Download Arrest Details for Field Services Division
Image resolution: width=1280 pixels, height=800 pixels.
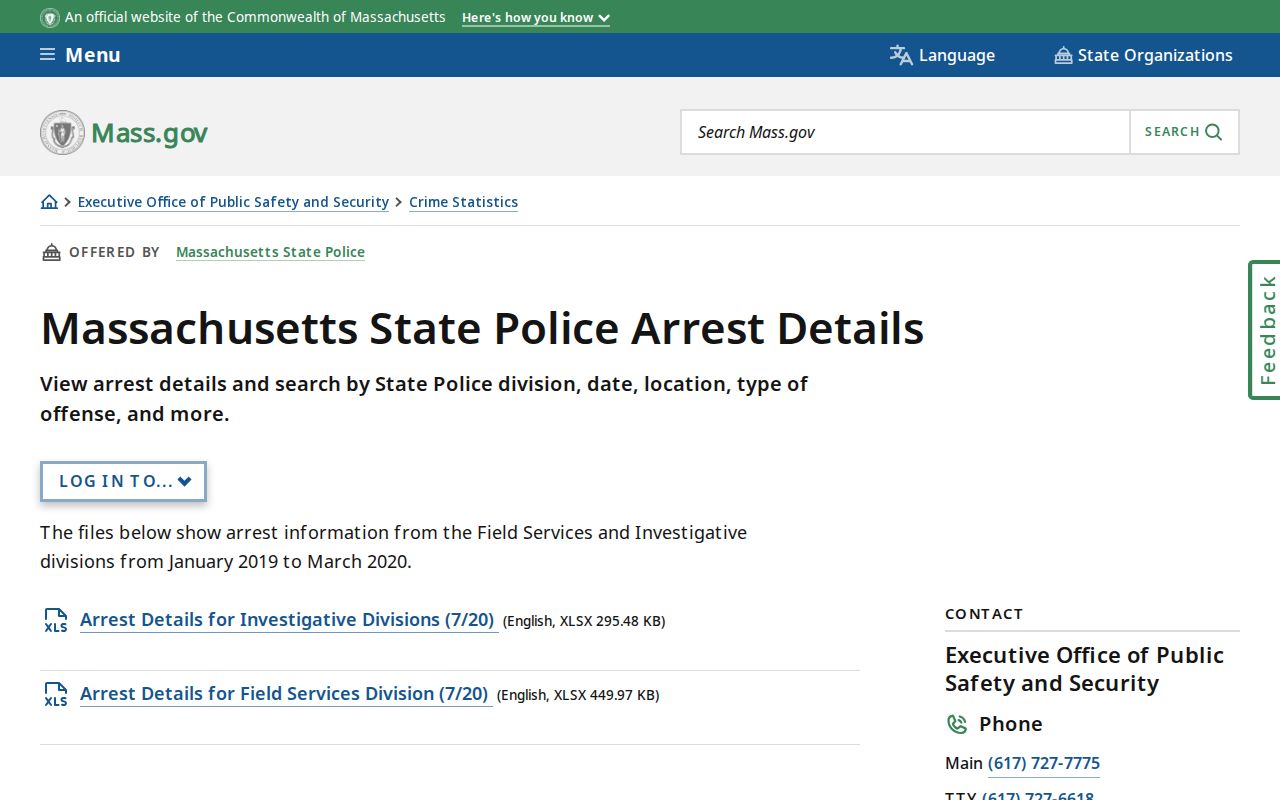pos(285,694)
